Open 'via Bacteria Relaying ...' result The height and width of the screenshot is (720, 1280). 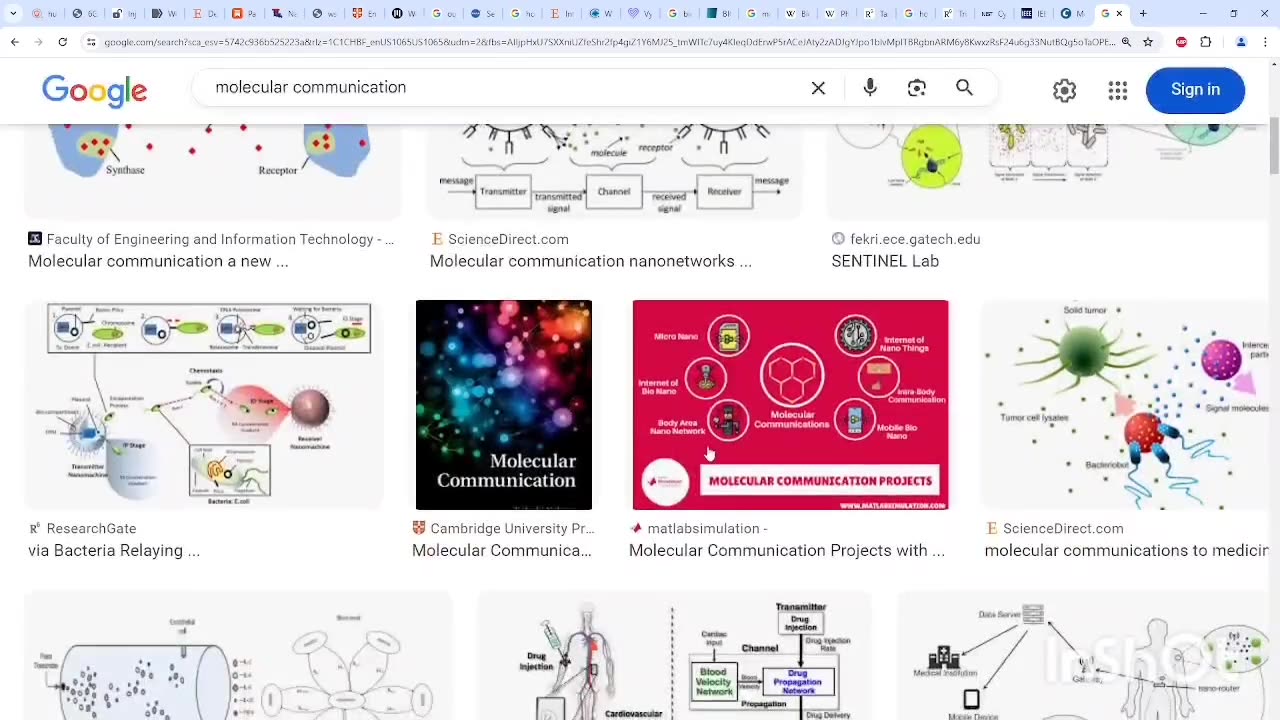(114, 550)
